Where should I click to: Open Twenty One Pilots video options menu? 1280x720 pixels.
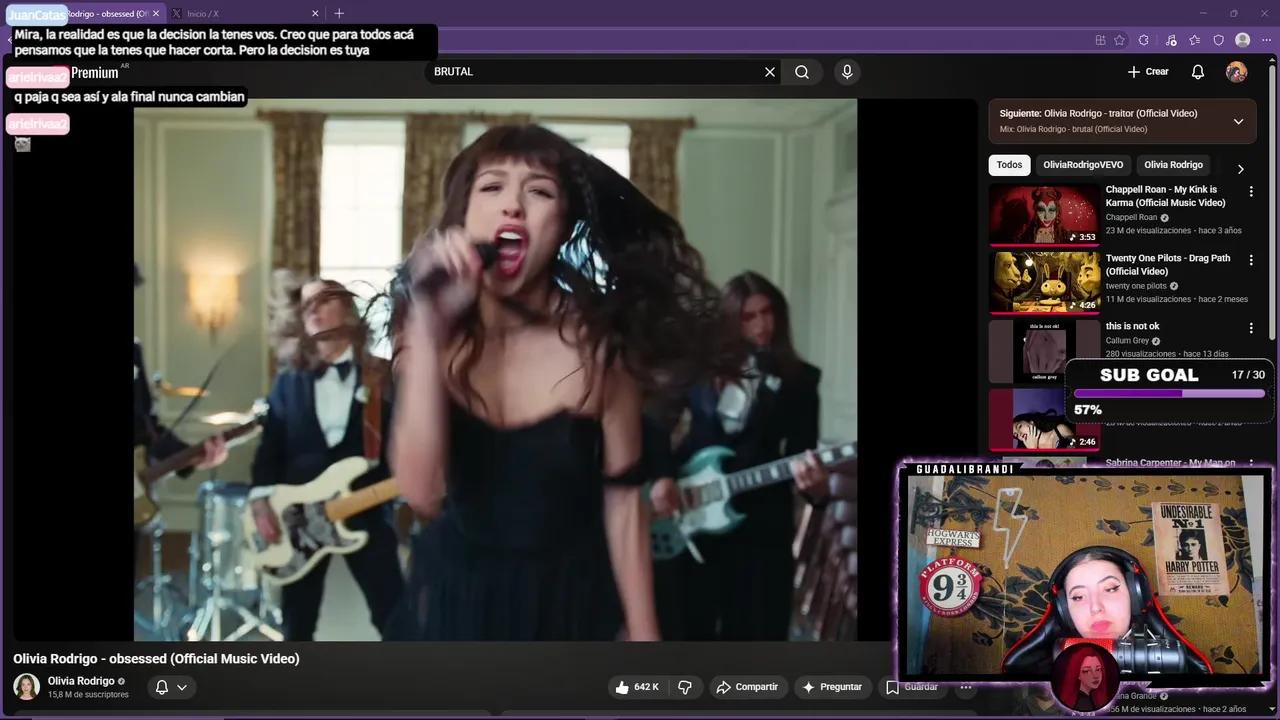[x=1251, y=259]
